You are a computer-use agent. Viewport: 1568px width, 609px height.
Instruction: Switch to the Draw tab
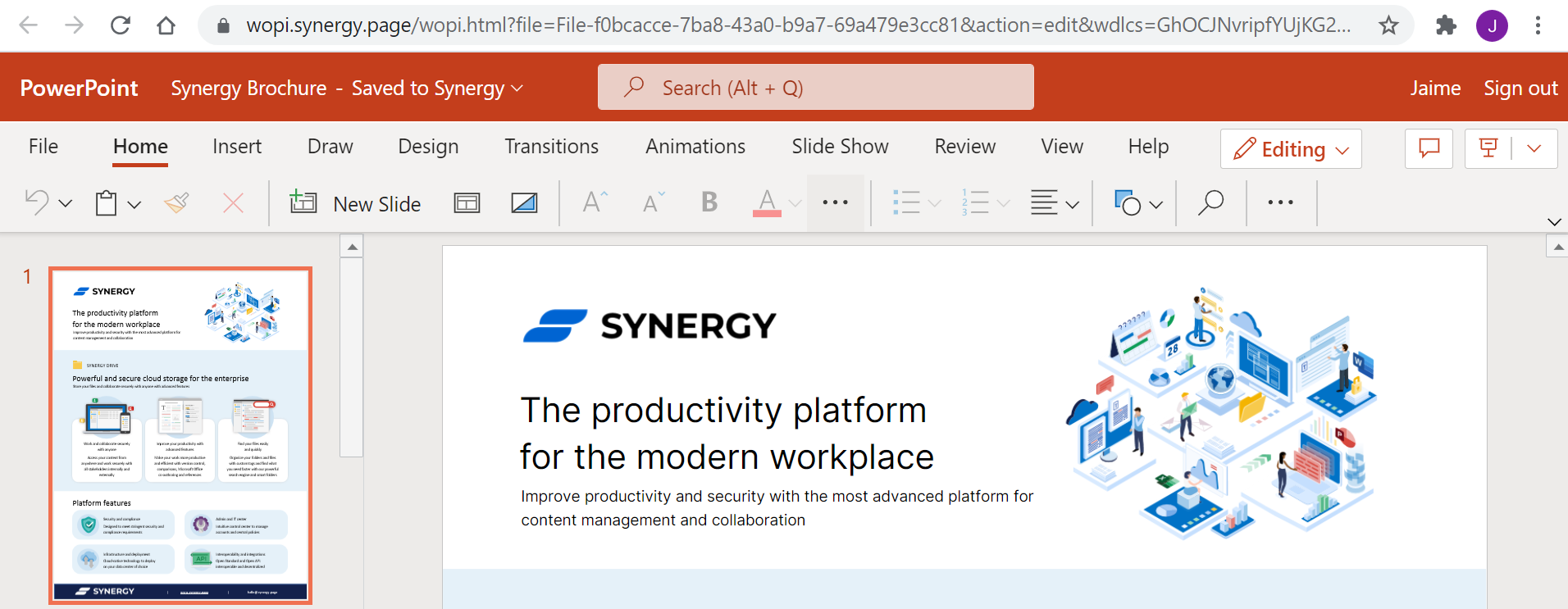coord(330,146)
